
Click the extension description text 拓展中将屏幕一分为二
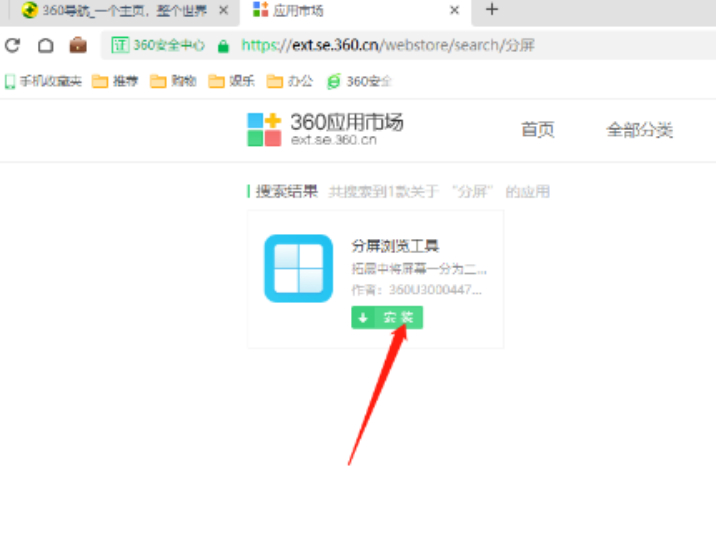click(x=419, y=269)
